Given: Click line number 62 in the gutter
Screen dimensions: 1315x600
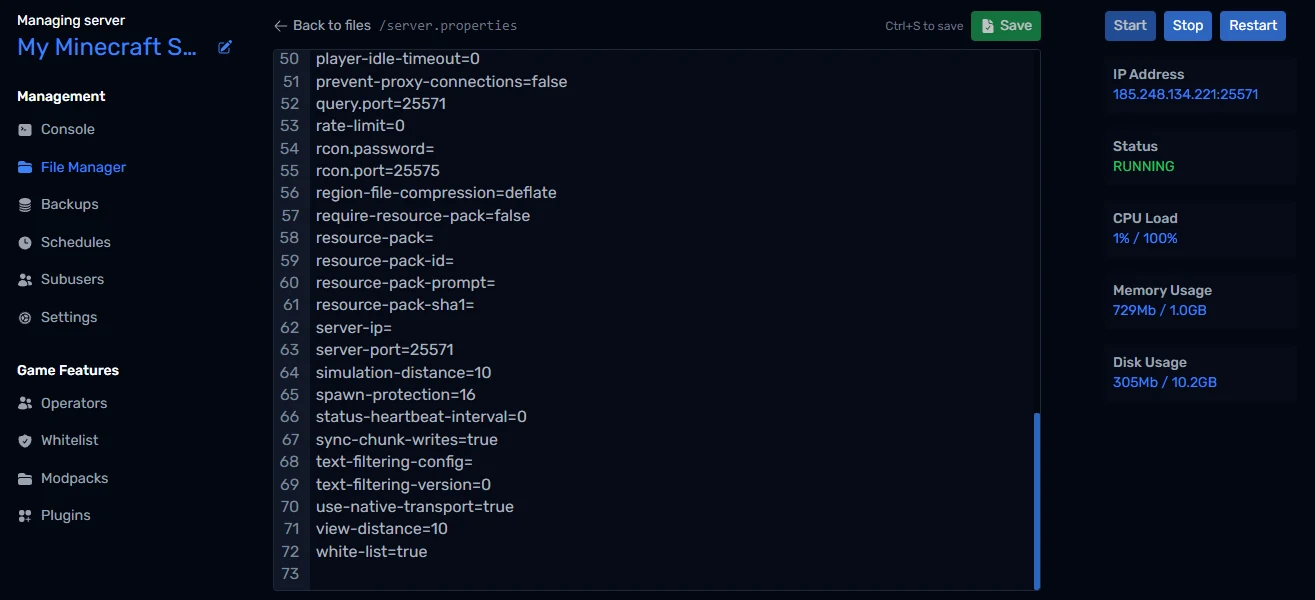Looking at the screenshot, I should tap(290, 328).
